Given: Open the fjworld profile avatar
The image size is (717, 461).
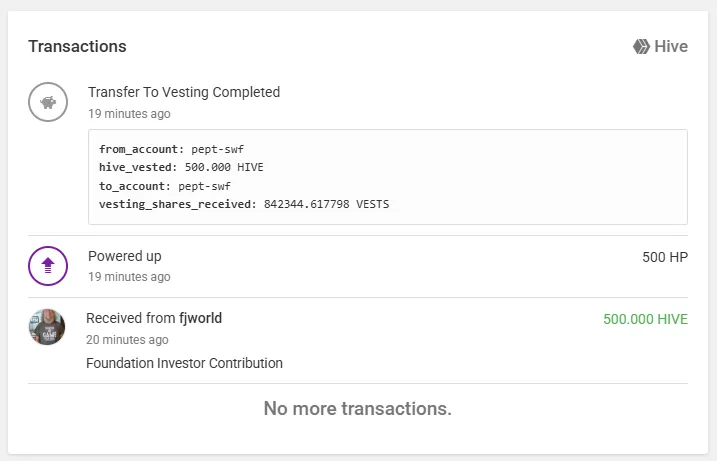Looking at the screenshot, I should (x=47, y=327).
